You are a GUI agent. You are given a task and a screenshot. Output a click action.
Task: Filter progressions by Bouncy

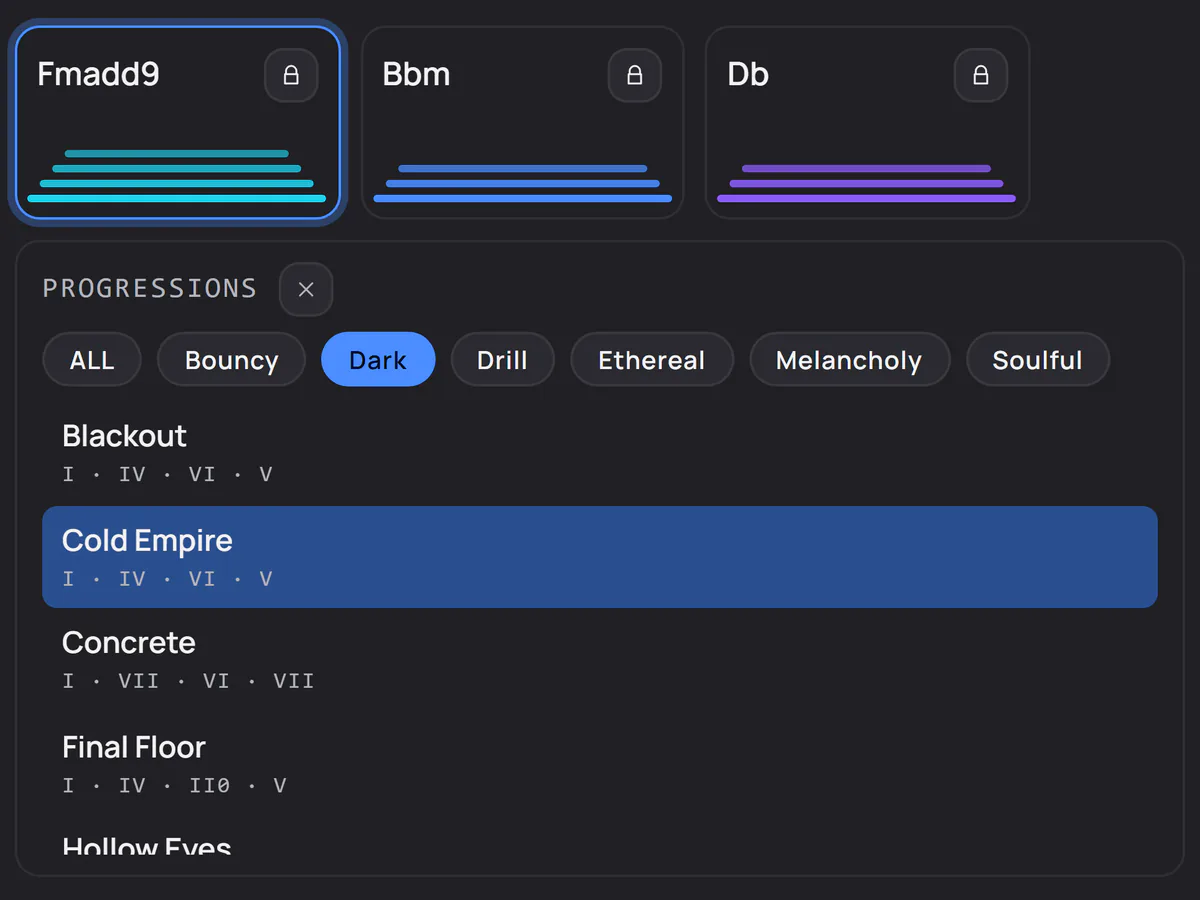pyautogui.click(x=231, y=360)
